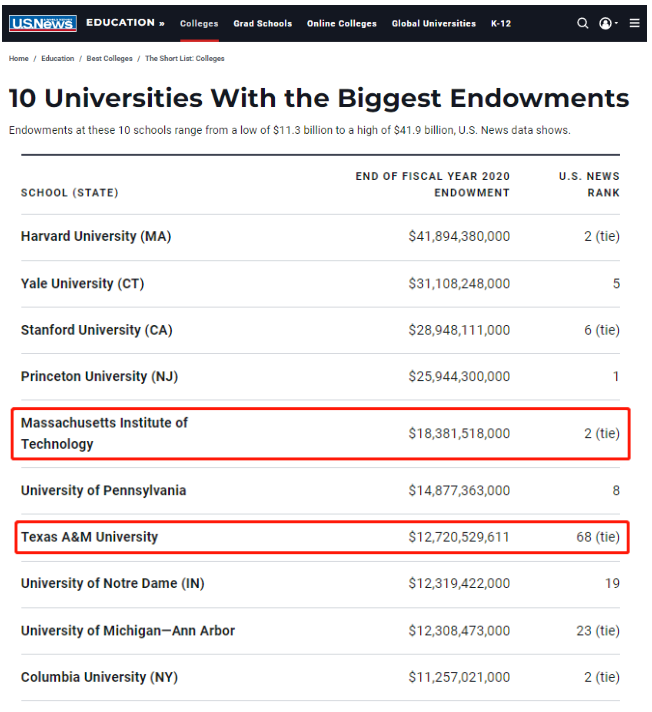Expand the Education section chevron
Screen dimensions: 652x712
click(x=162, y=23)
